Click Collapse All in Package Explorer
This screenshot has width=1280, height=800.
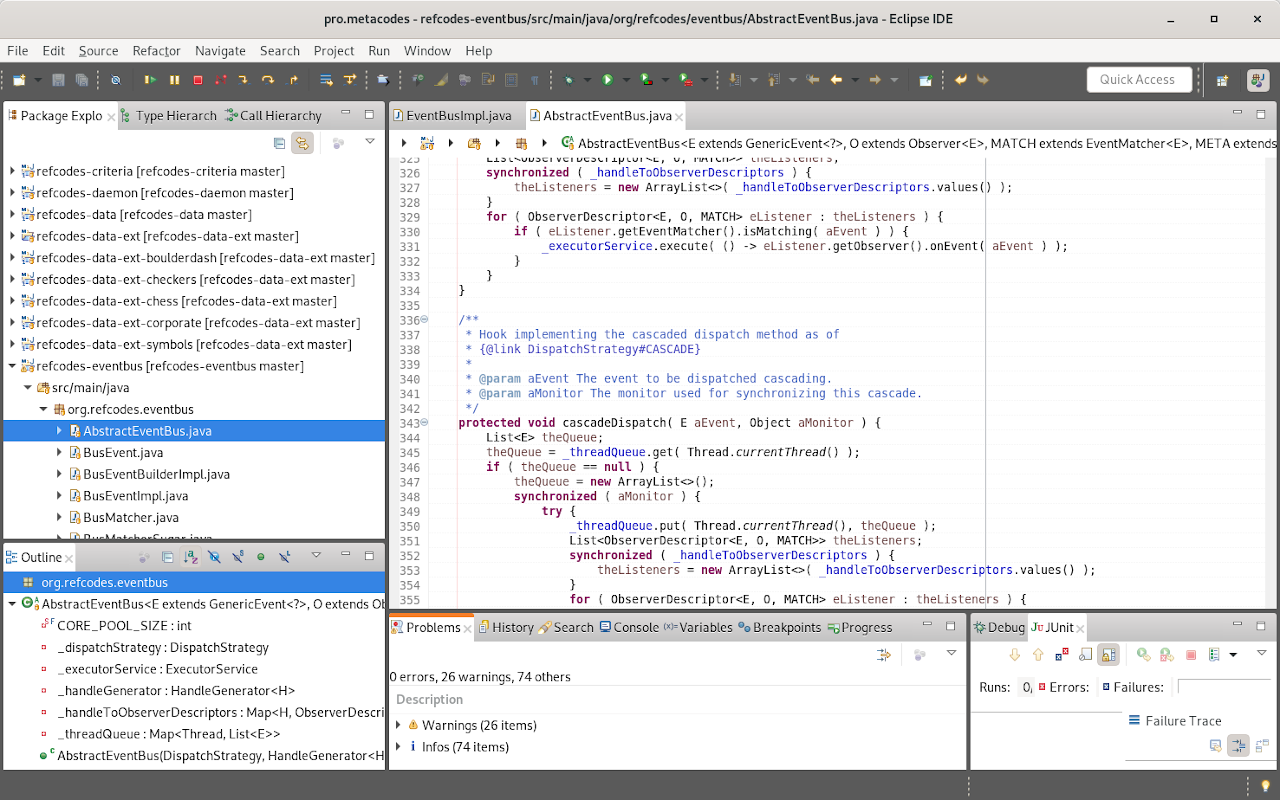point(279,143)
